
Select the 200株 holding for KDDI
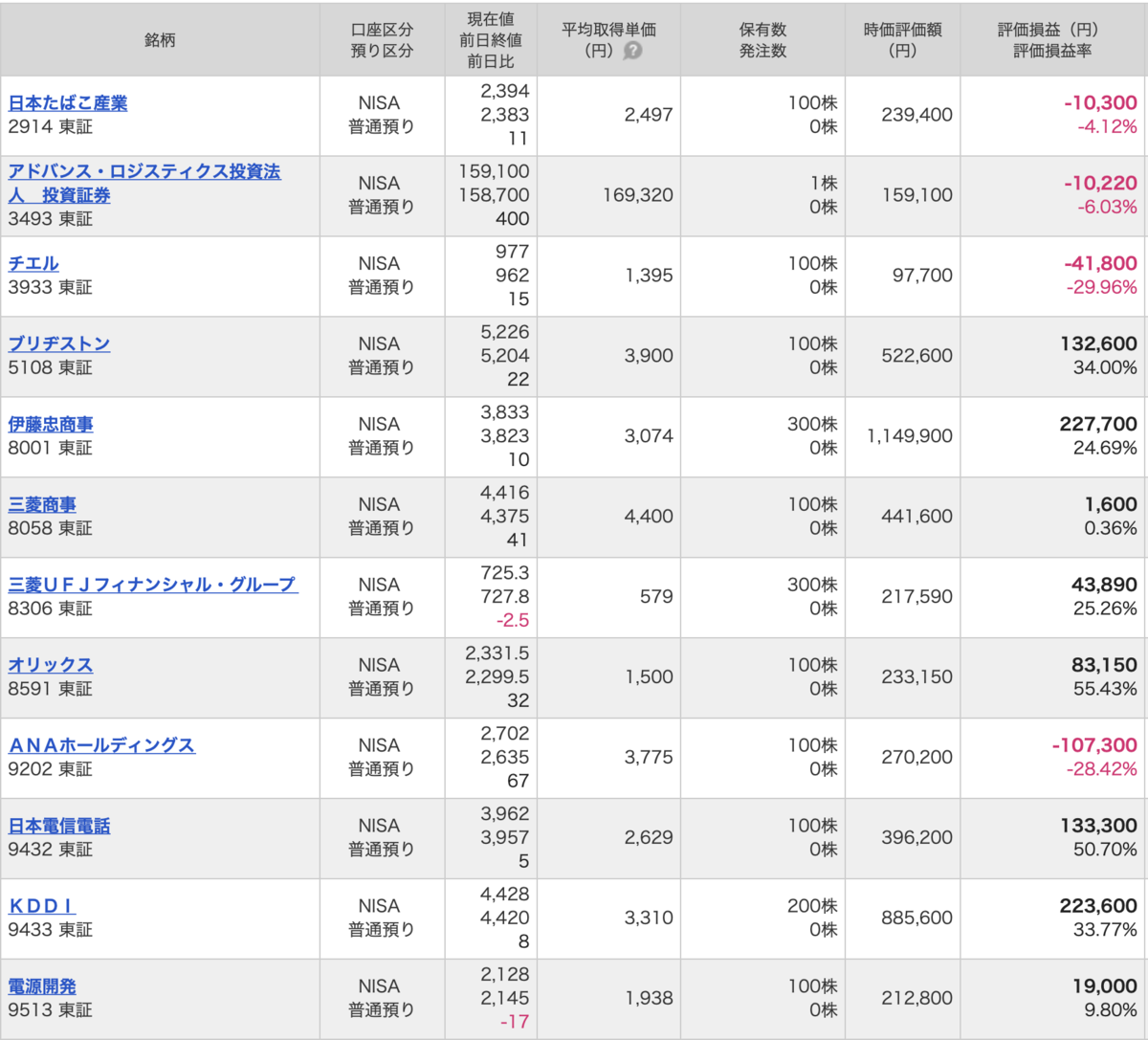coord(813,906)
